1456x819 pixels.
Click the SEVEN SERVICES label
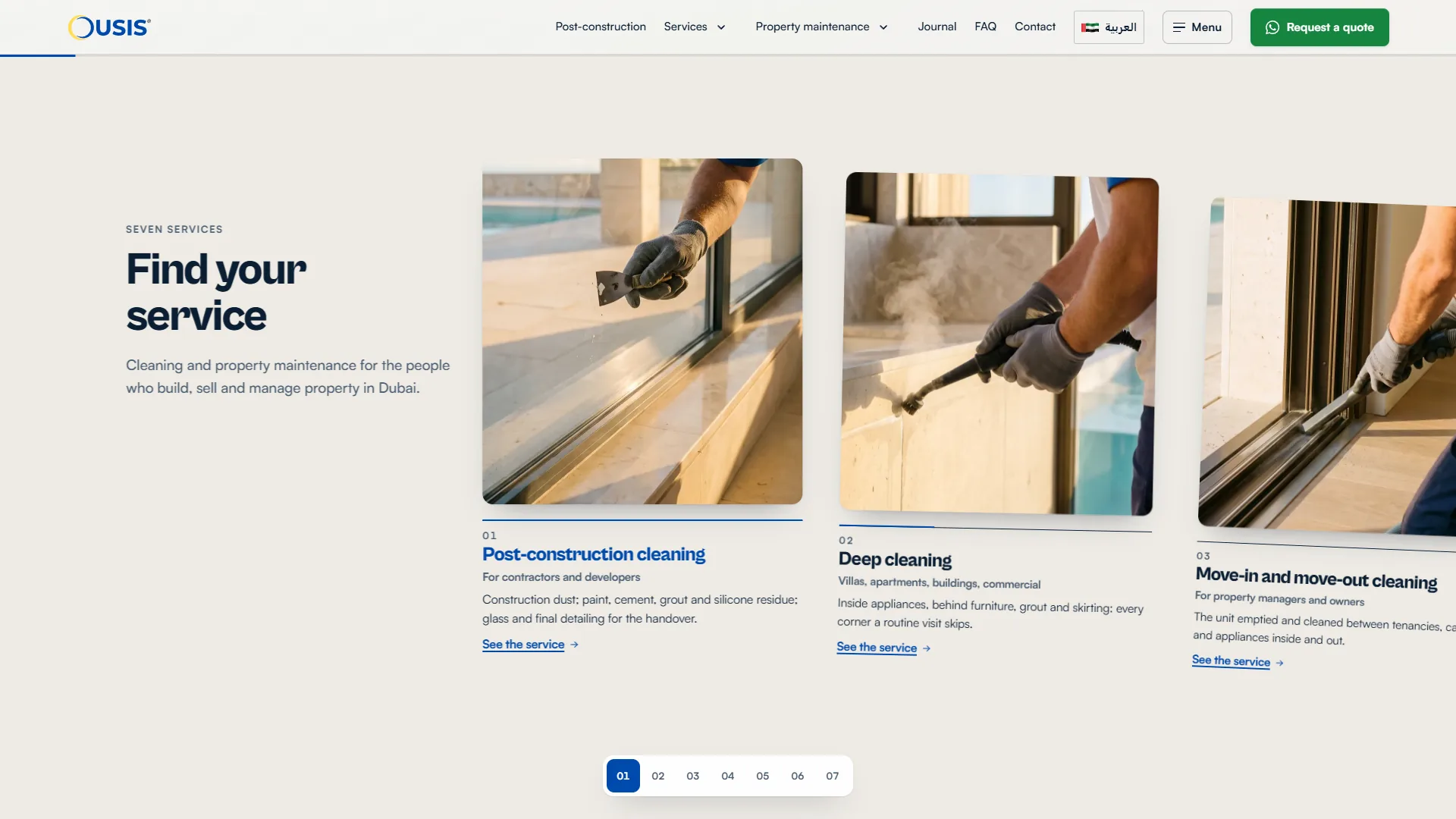pyautogui.click(x=174, y=229)
